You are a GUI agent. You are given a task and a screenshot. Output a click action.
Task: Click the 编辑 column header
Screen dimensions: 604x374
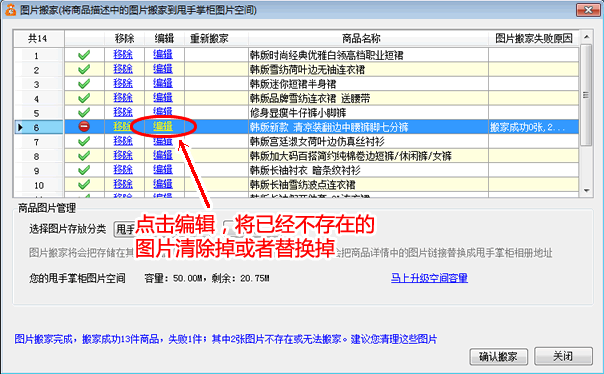(164, 39)
